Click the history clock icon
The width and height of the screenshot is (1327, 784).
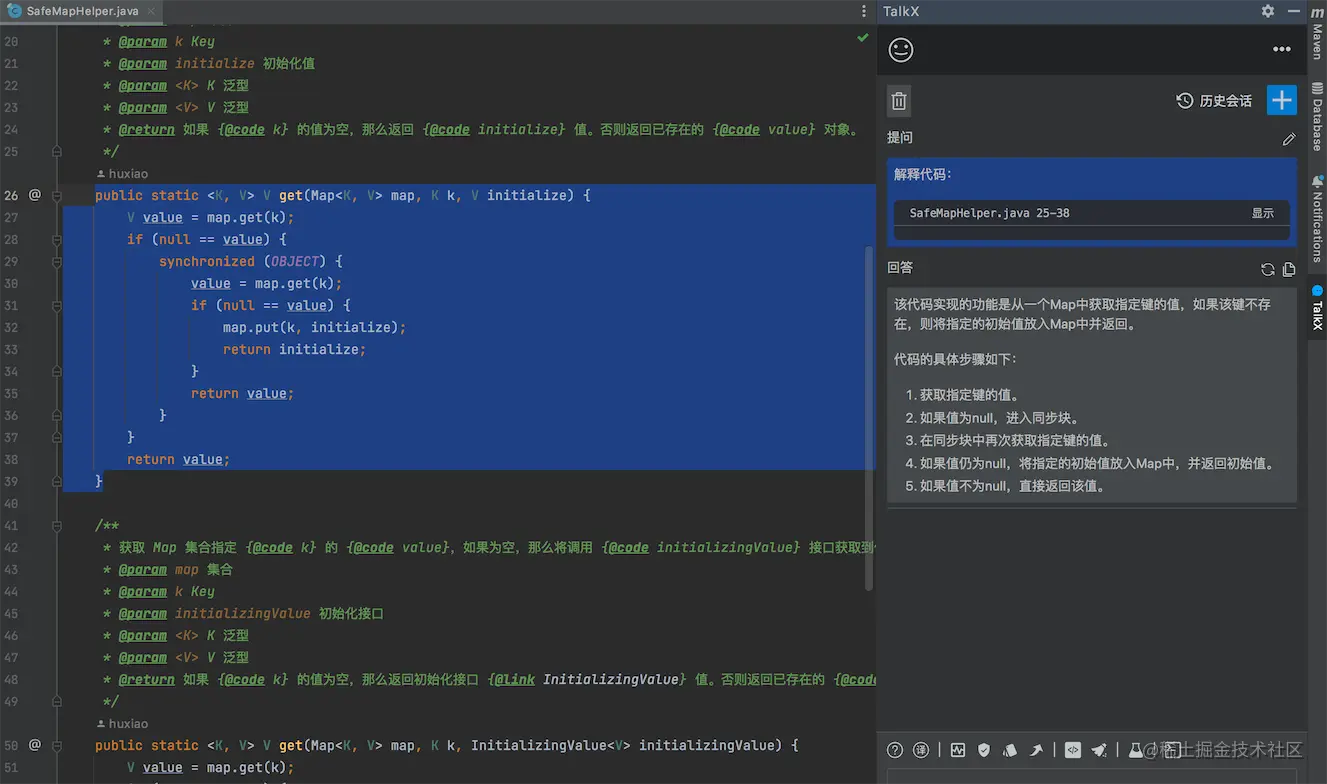tap(1185, 101)
